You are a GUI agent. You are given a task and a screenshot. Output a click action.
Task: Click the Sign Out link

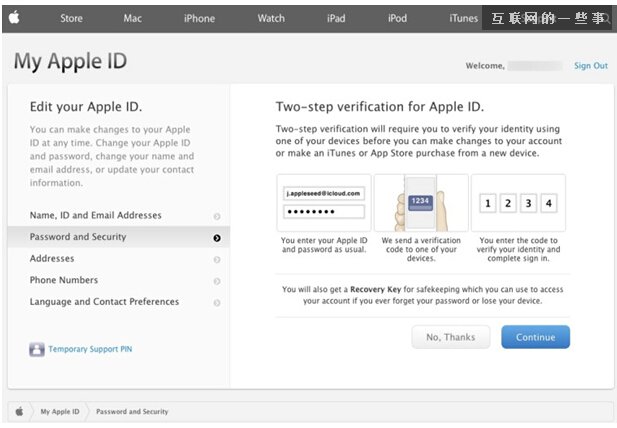click(x=590, y=66)
